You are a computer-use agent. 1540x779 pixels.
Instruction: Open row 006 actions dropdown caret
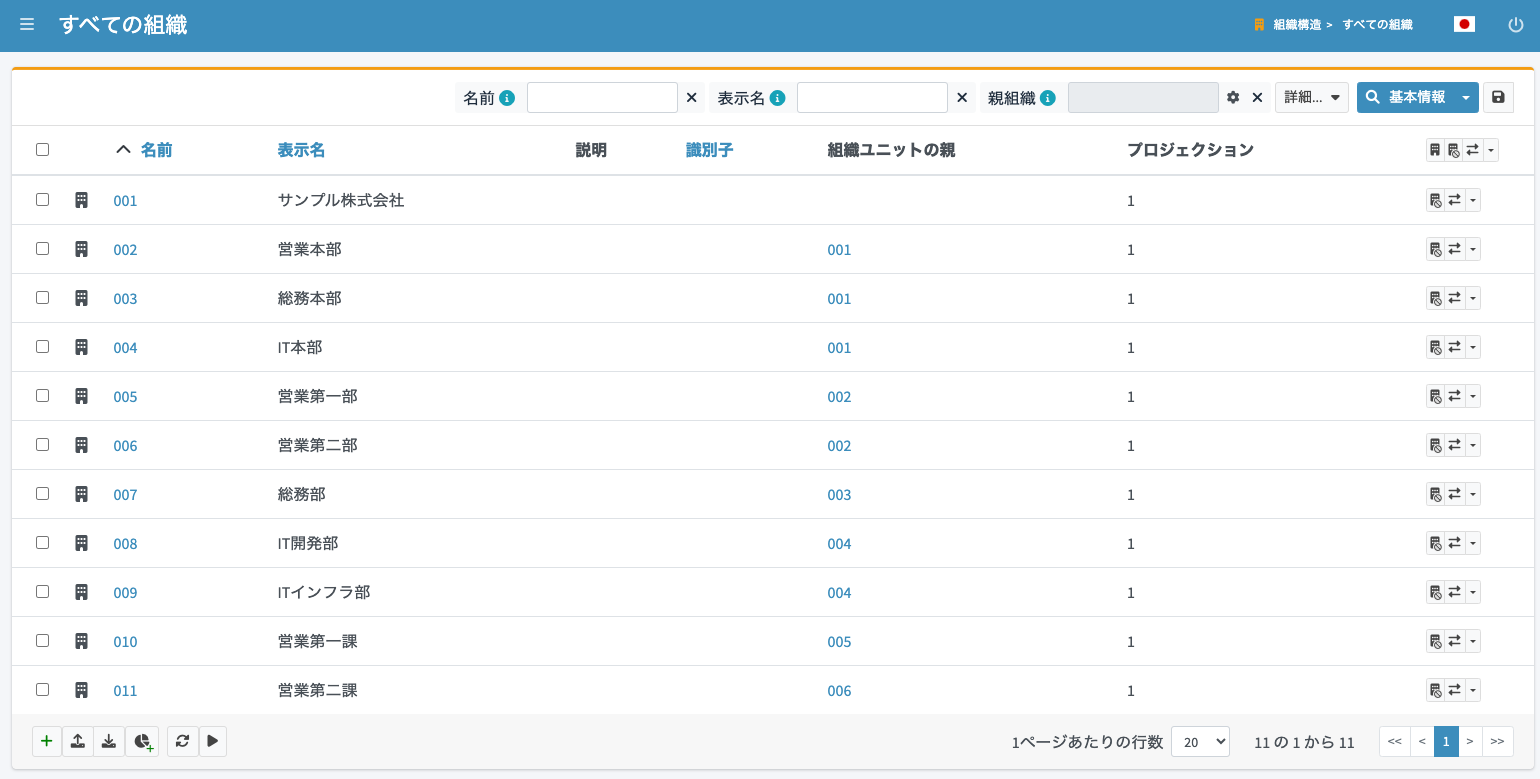[x=1472, y=445]
